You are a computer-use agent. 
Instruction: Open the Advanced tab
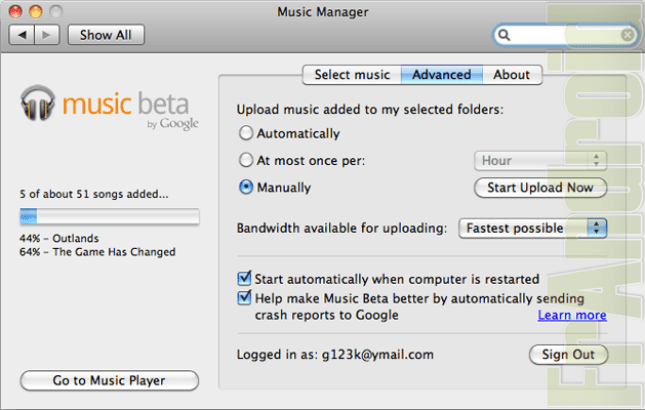442,75
